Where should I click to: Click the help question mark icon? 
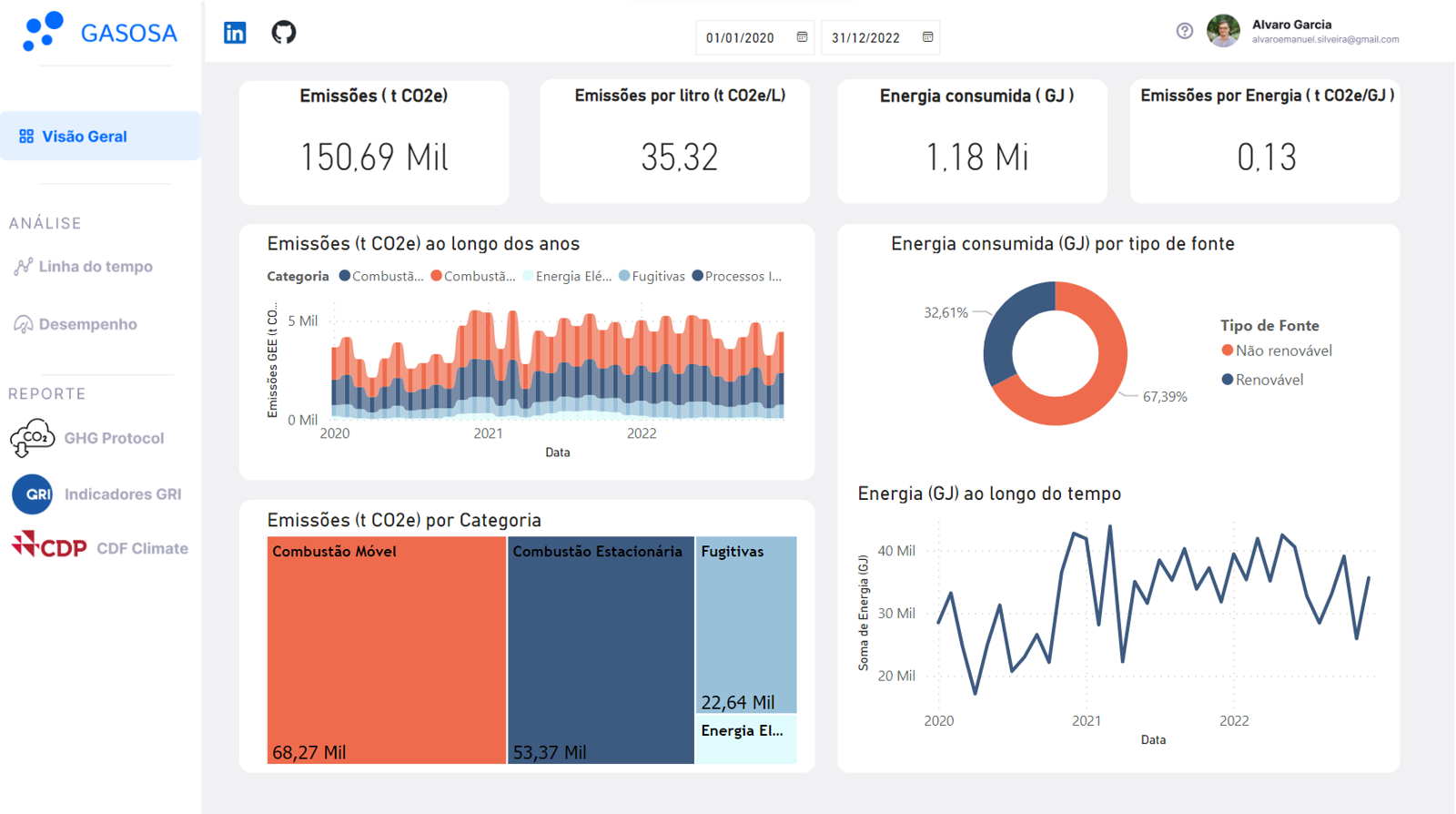(x=1184, y=31)
